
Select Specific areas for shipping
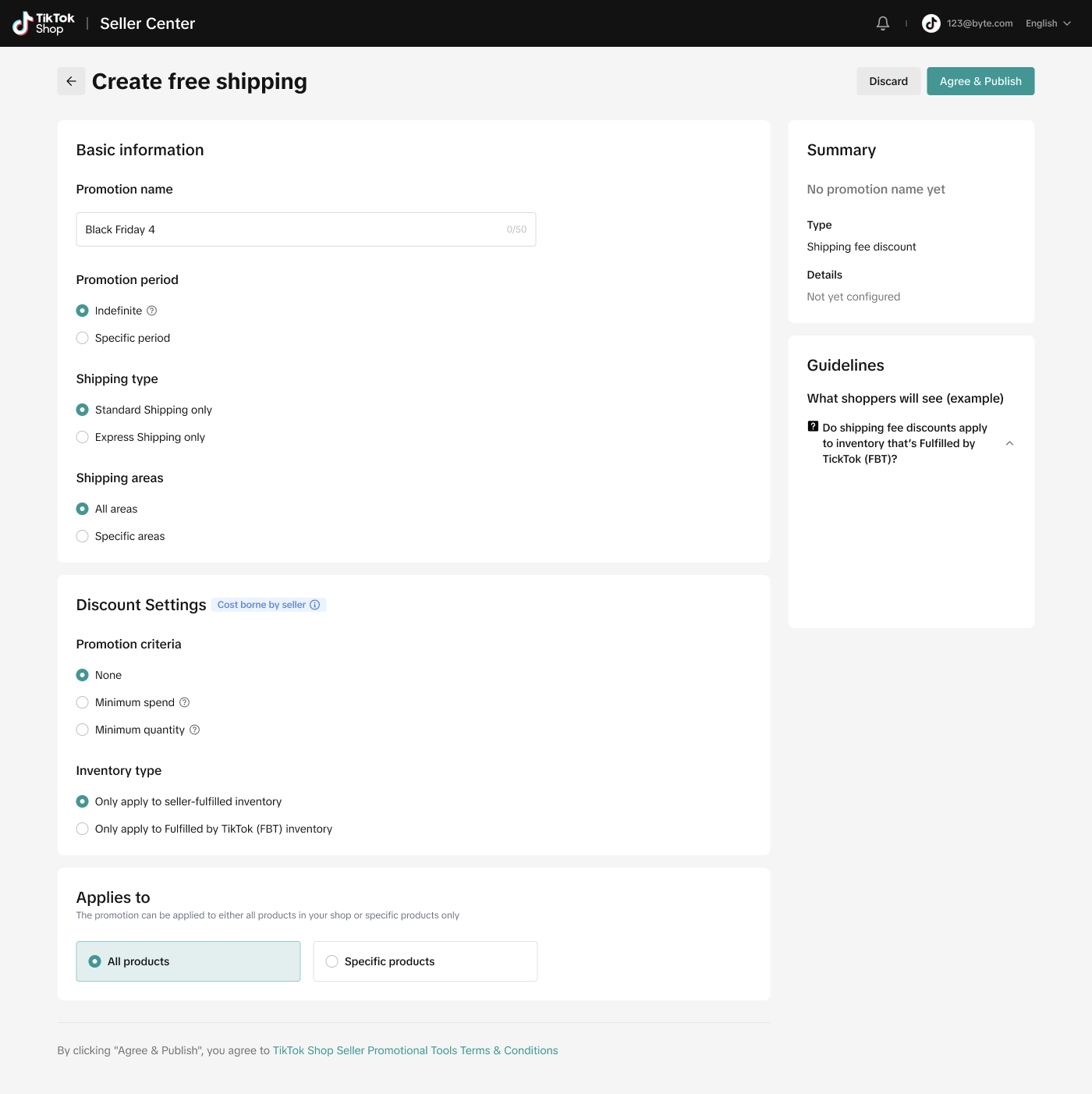(83, 536)
